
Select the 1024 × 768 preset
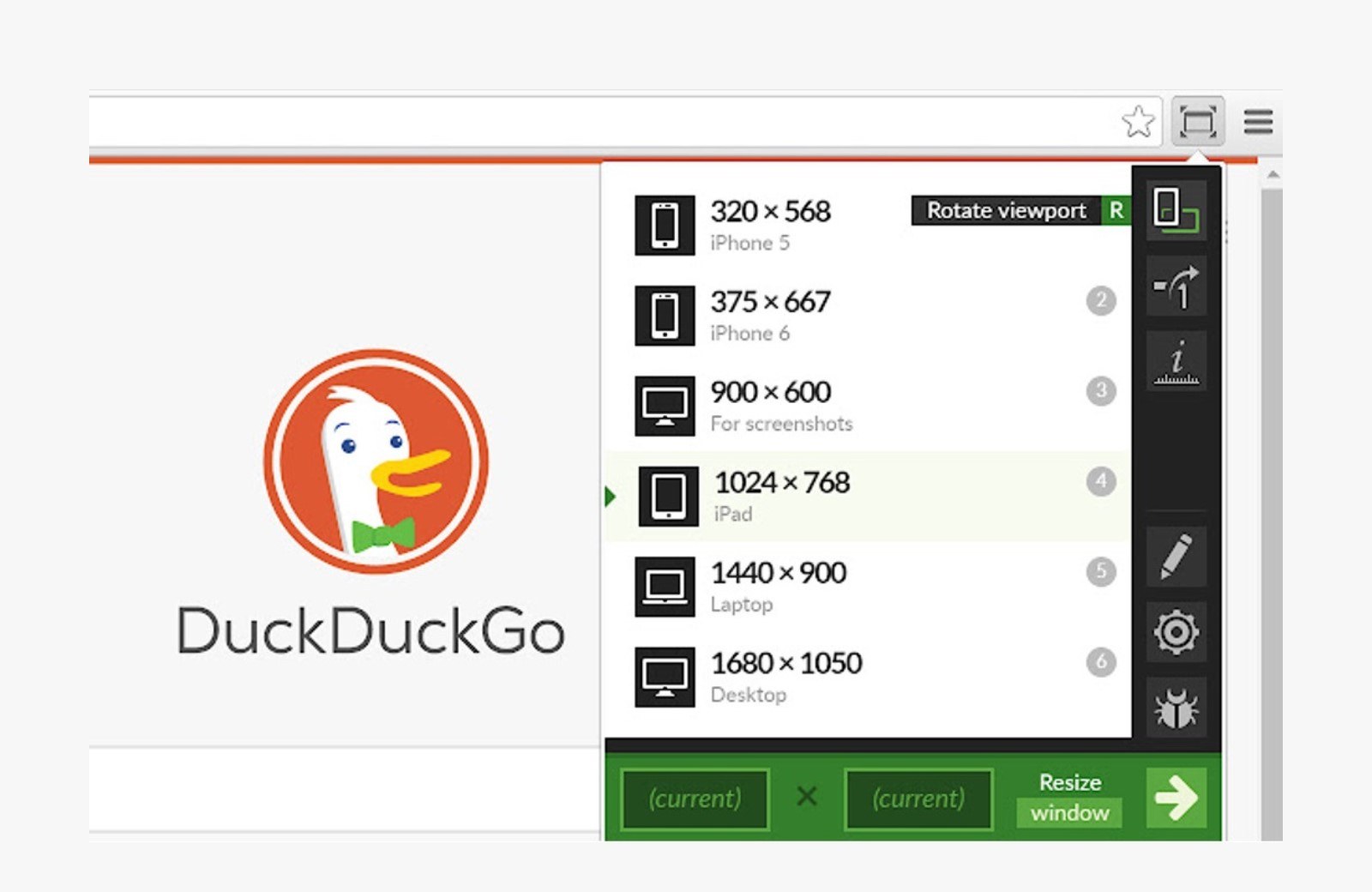(868, 497)
